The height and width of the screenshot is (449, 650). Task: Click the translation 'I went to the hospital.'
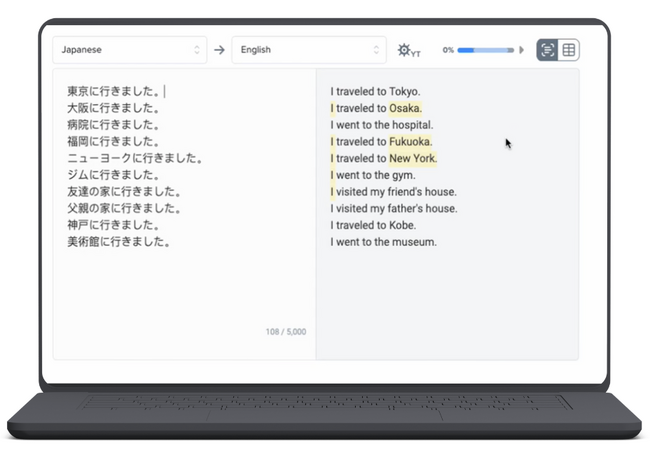click(x=382, y=125)
